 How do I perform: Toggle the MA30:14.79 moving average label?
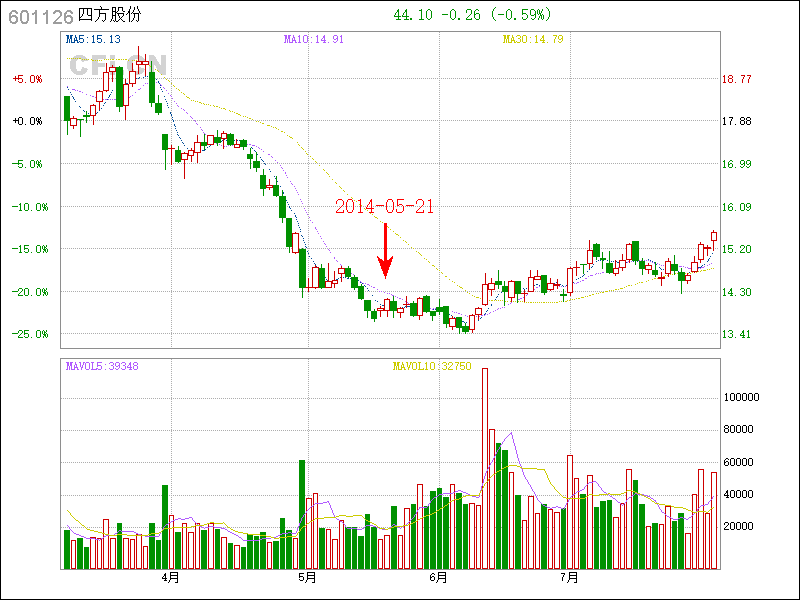coord(533,39)
